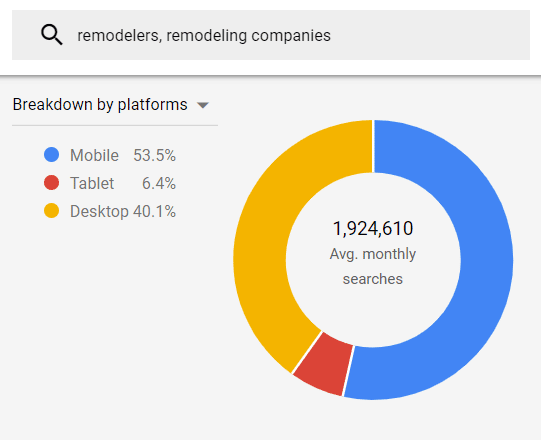Click the Mobile 53.5% value
The image size is (541, 440).
[155, 155]
